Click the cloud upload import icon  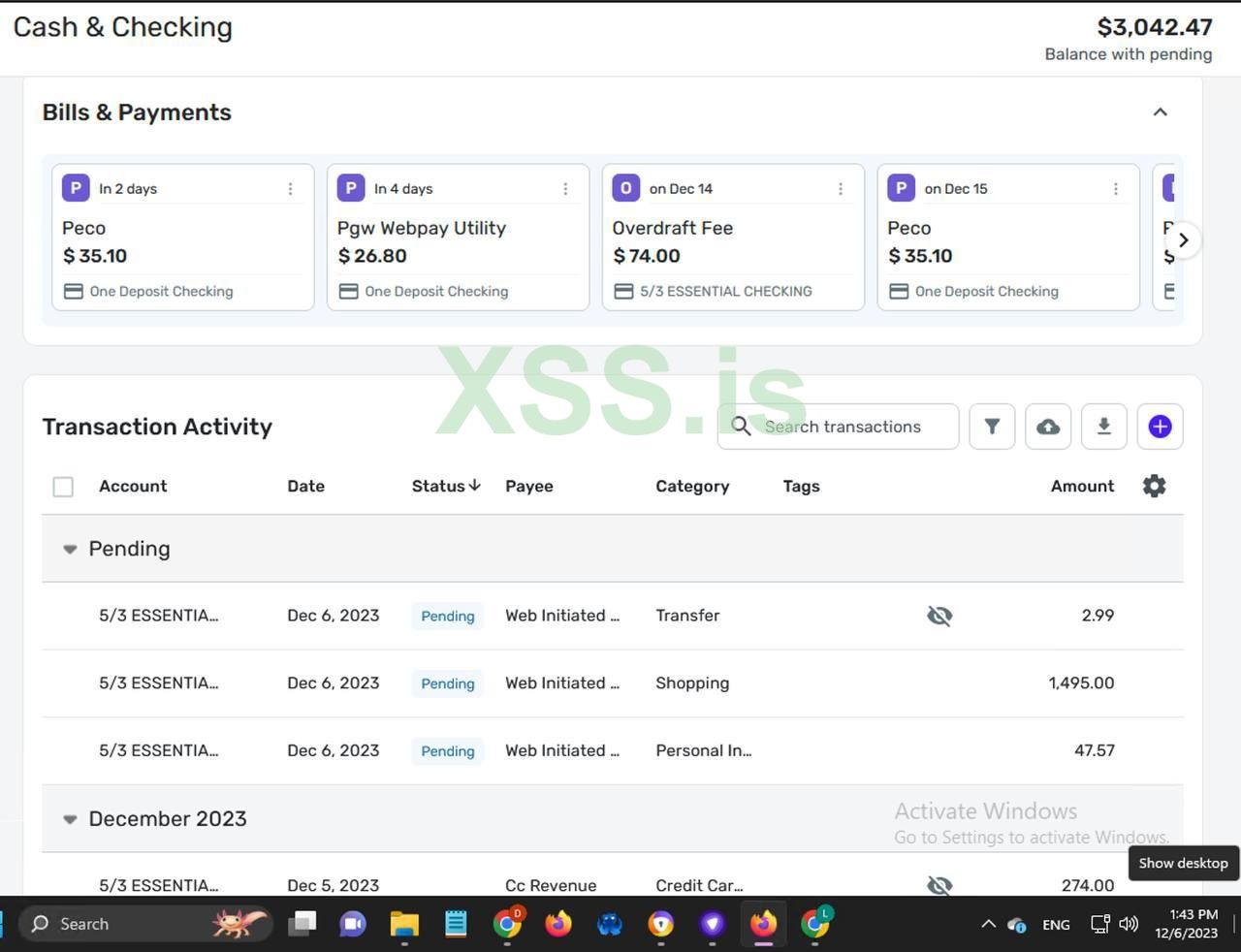pyautogui.click(x=1048, y=427)
